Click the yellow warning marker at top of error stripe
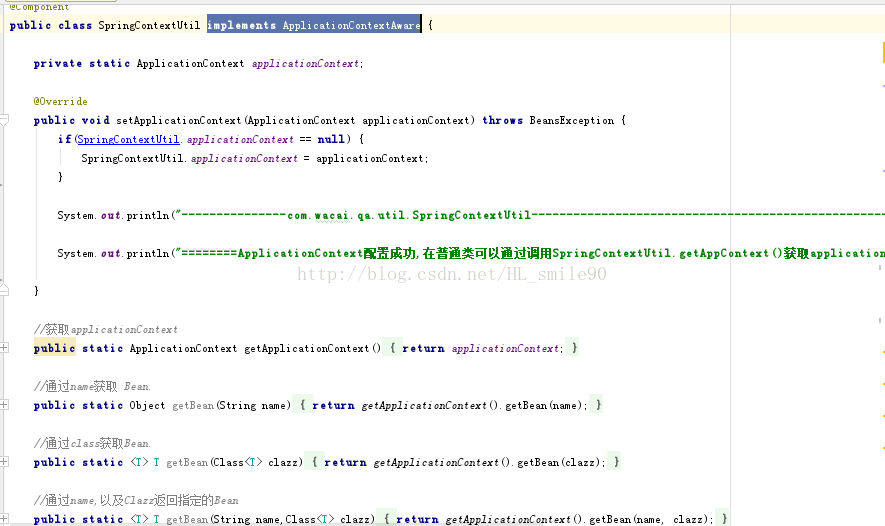The image size is (885, 526). [x=883, y=52]
